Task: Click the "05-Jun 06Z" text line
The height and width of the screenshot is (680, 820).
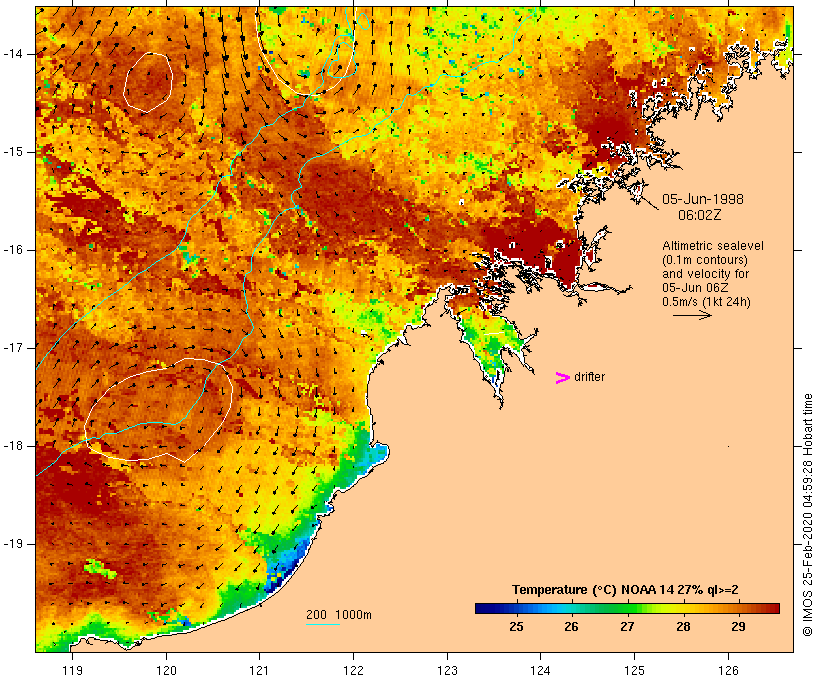Action: click(x=695, y=288)
